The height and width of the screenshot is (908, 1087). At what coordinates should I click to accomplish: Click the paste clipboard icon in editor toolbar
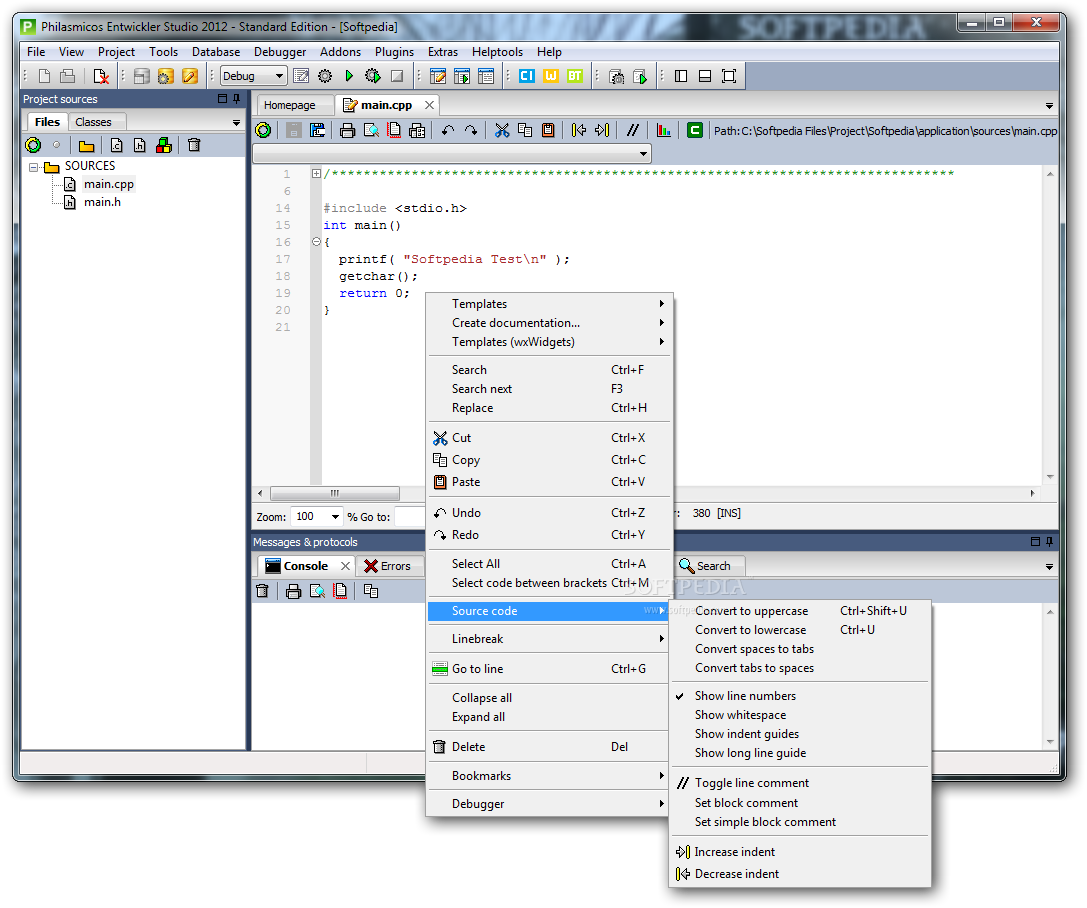coord(548,130)
